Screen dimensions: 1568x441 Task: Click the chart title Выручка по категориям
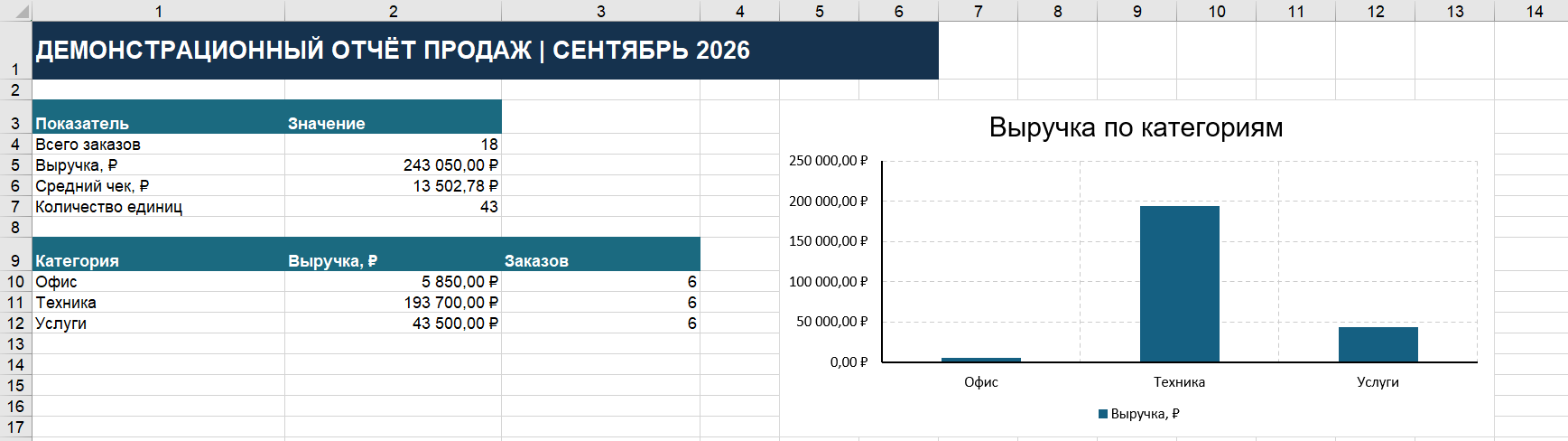click(1136, 127)
